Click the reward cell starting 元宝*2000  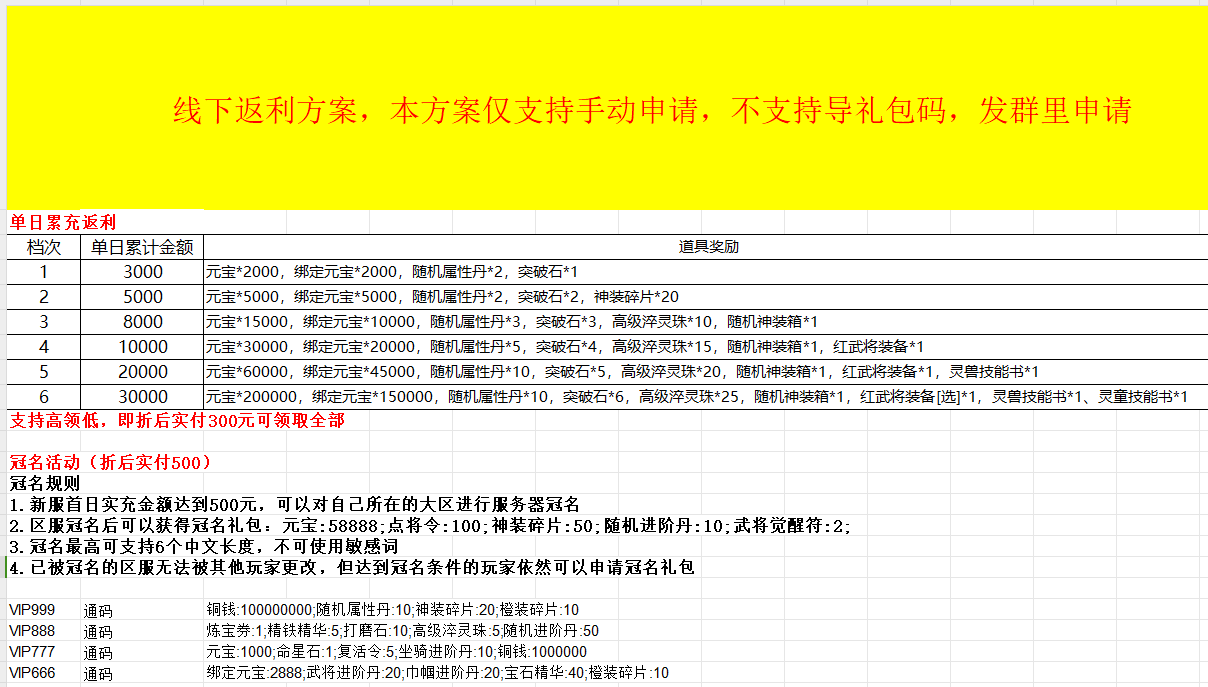click(x=705, y=272)
